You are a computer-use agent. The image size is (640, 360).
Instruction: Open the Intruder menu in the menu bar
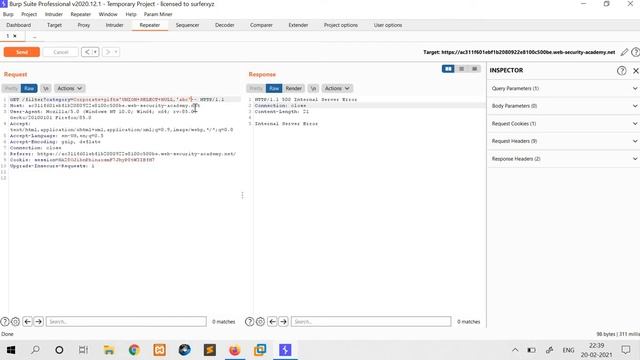[53, 14]
